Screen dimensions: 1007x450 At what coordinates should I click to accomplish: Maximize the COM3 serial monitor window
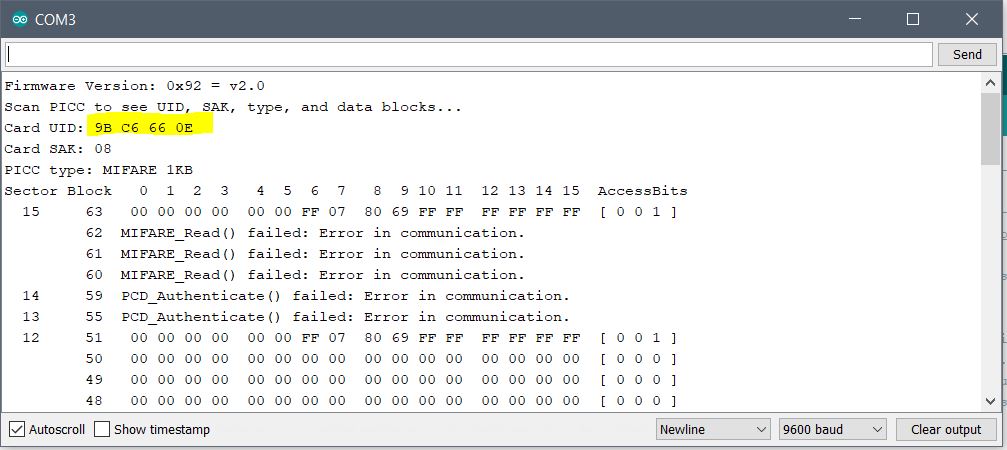912,19
